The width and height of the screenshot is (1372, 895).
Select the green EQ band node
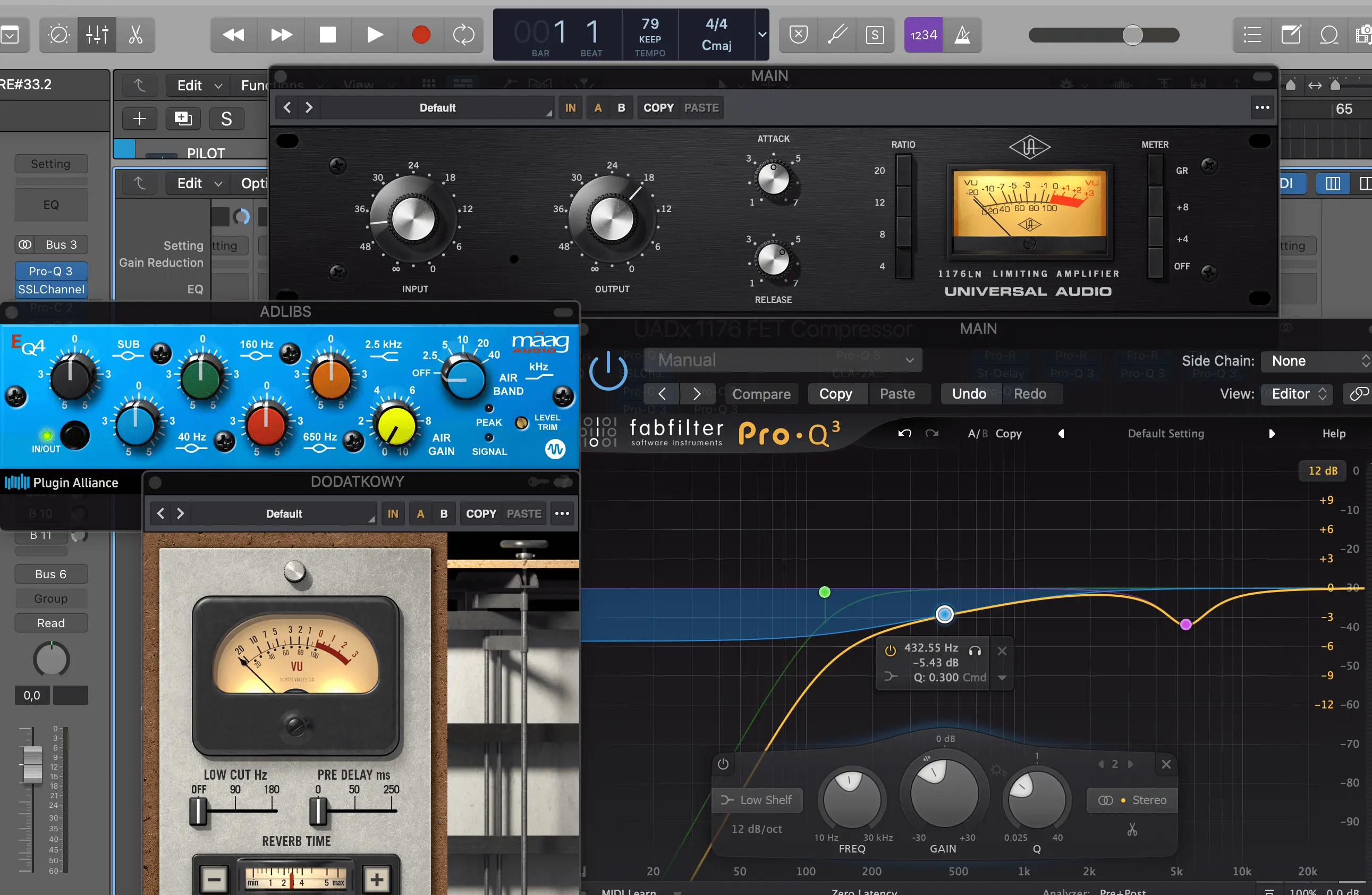824,592
